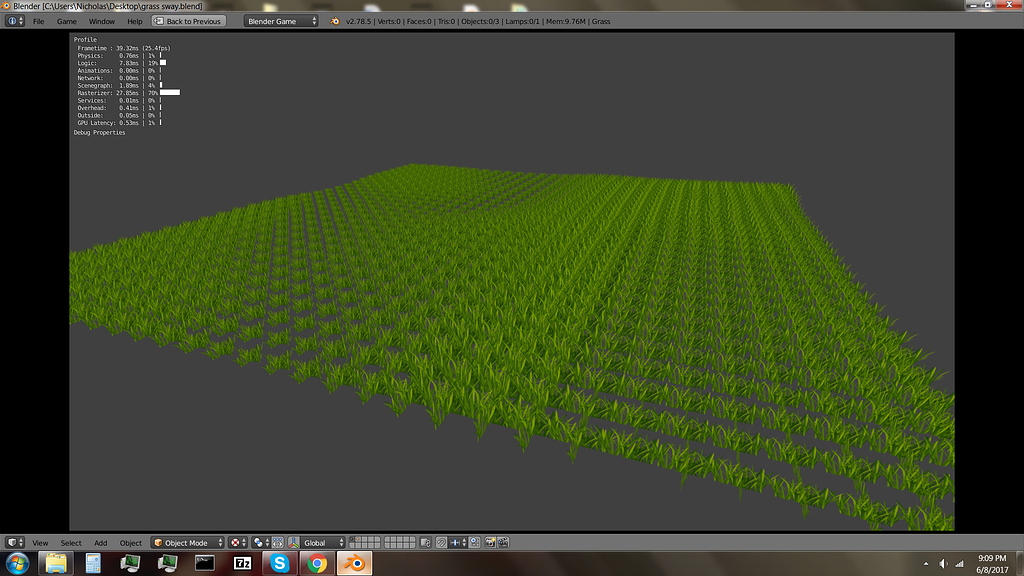This screenshot has width=1024, height=576.
Task: Open the 3D View editor type selector
Action: point(14,543)
